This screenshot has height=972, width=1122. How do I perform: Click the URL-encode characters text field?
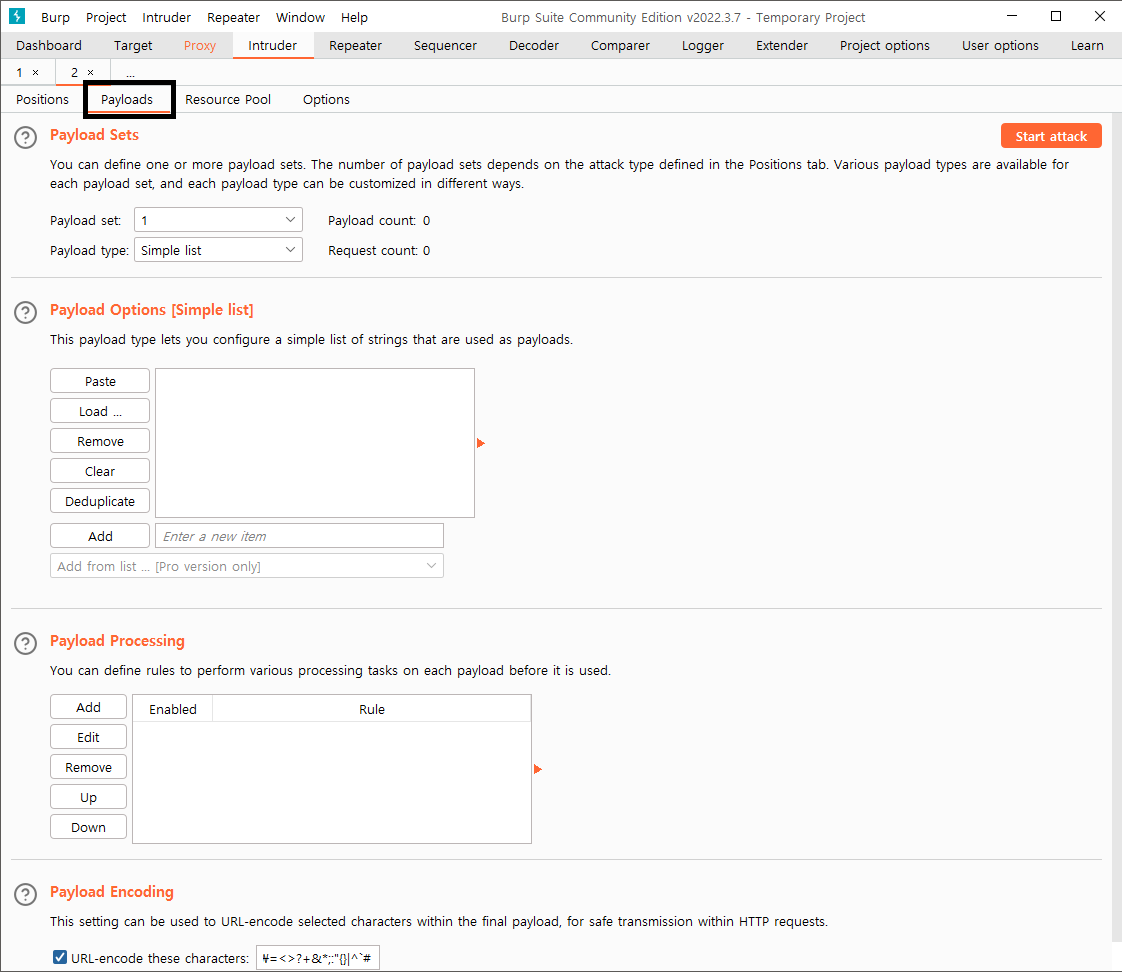point(318,957)
